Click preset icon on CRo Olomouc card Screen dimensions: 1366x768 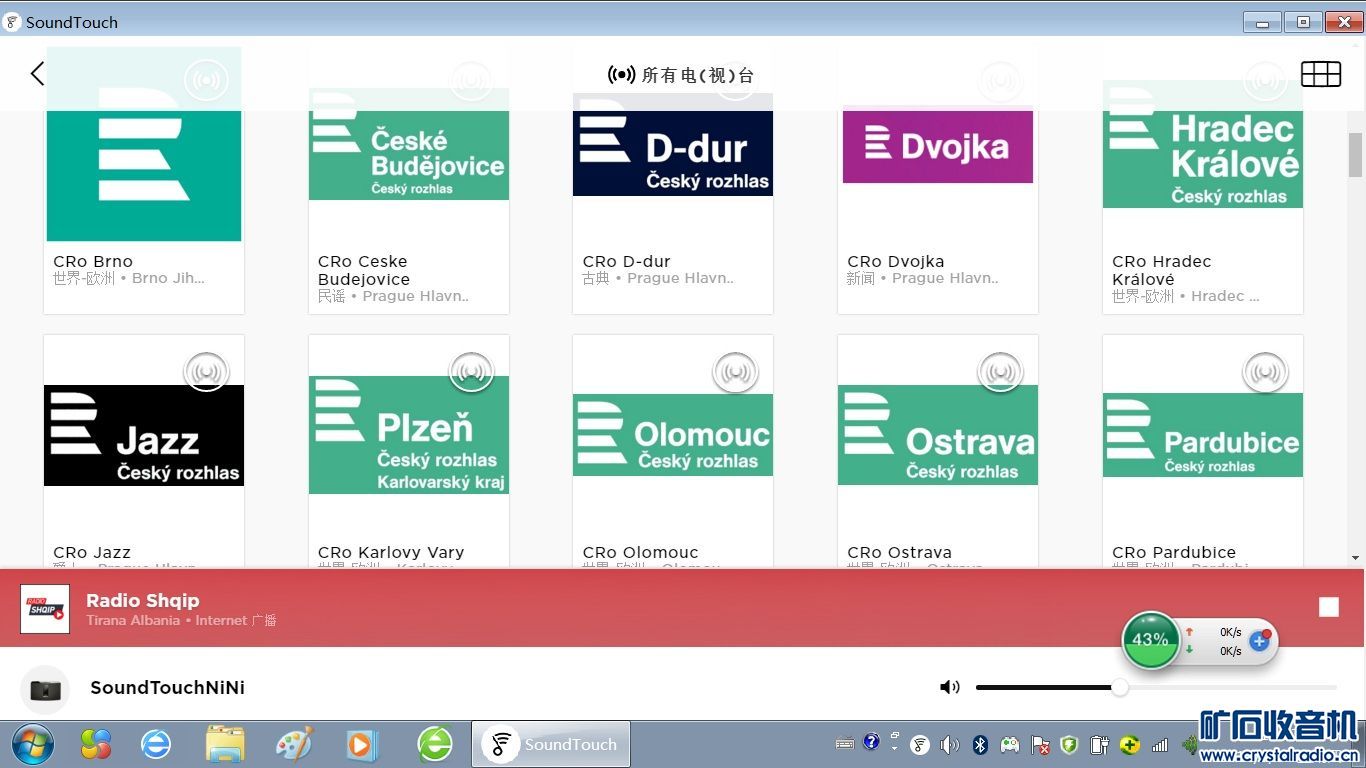[735, 372]
